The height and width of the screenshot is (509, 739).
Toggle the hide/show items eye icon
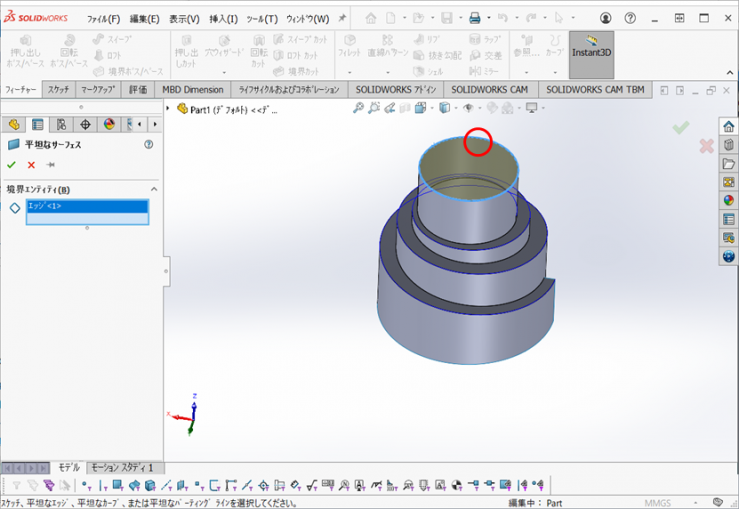[x=467, y=108]
